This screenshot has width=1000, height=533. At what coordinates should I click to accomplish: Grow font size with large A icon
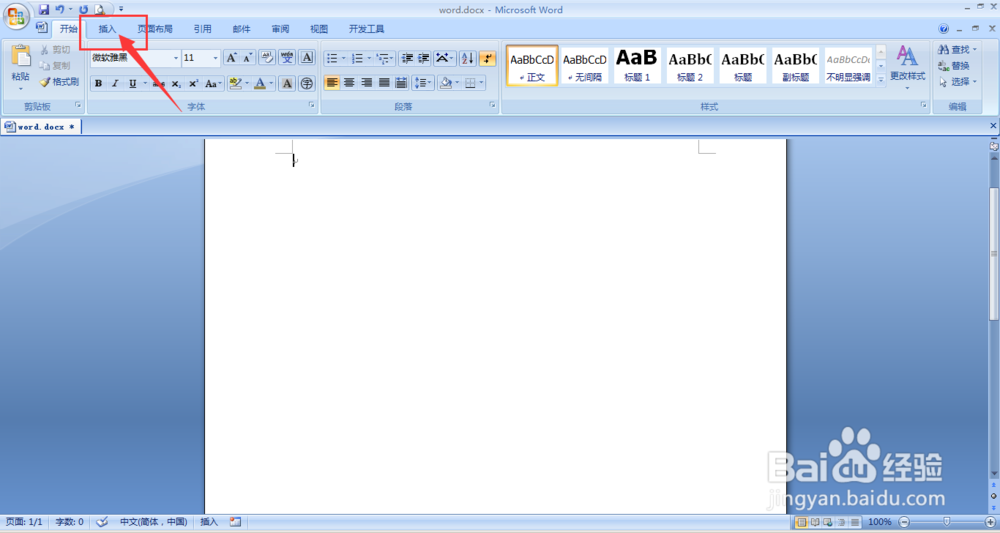pyautogui.click(x=232, y=58)
